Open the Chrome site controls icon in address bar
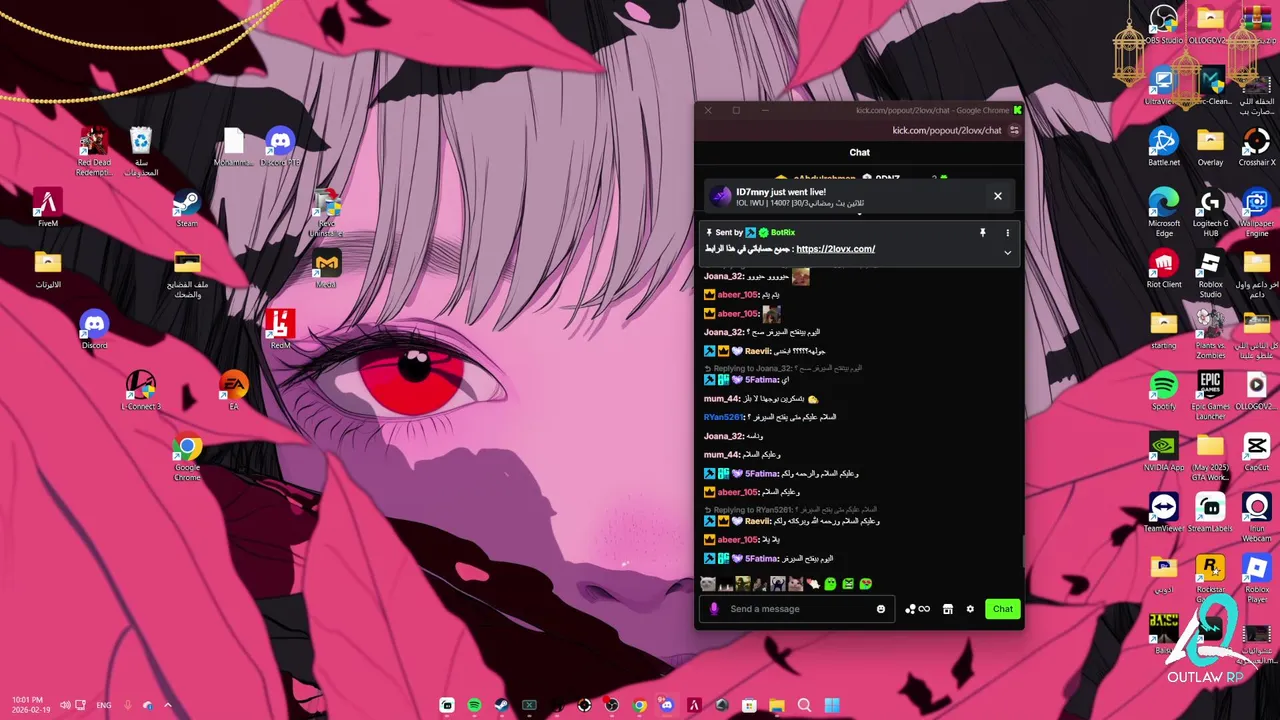This screenshot has width=1280, height=720. click(1014, 130)
